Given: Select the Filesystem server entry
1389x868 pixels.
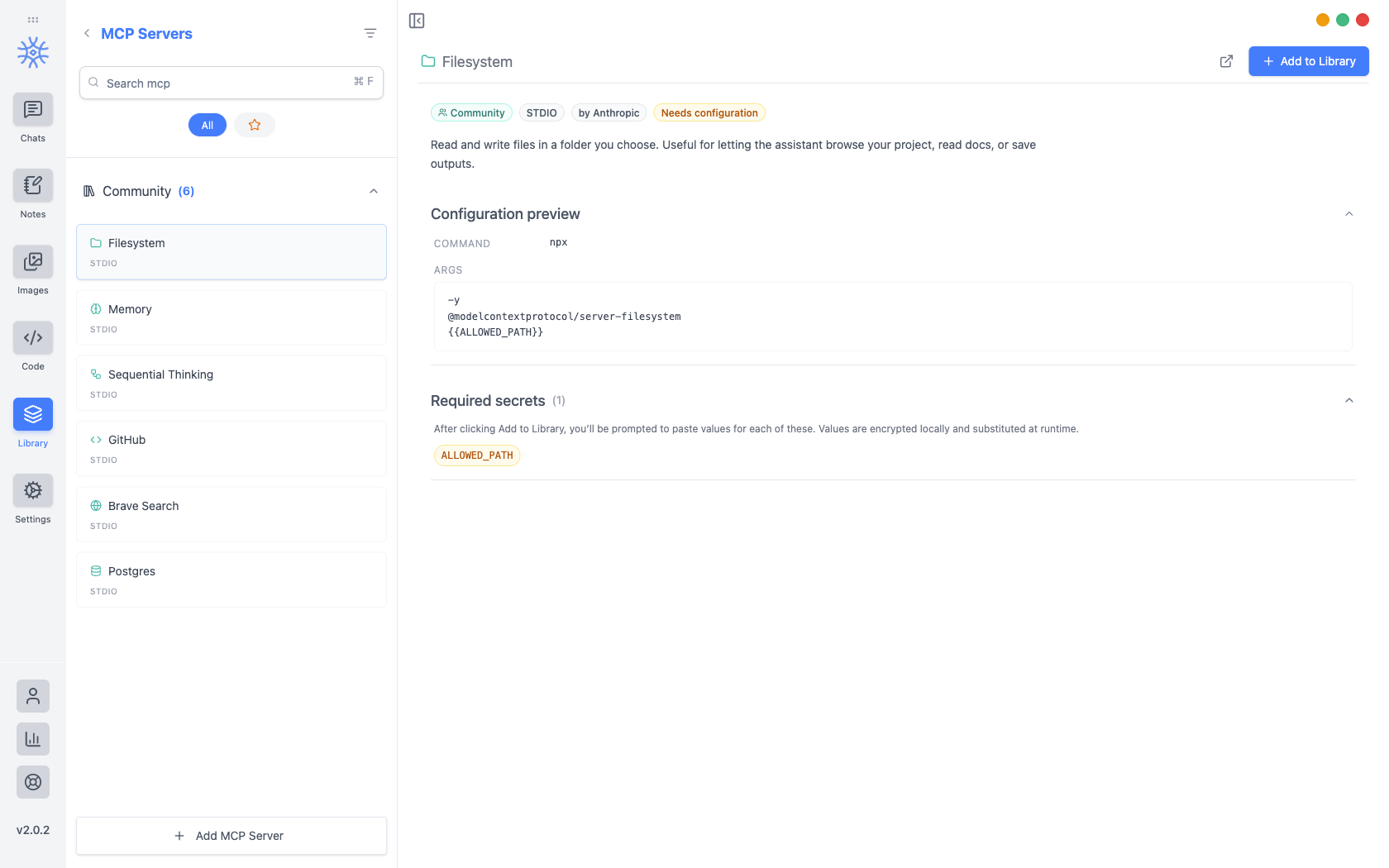Looking at the screenshot, I should pyautogui.click(x=231, y=252).
